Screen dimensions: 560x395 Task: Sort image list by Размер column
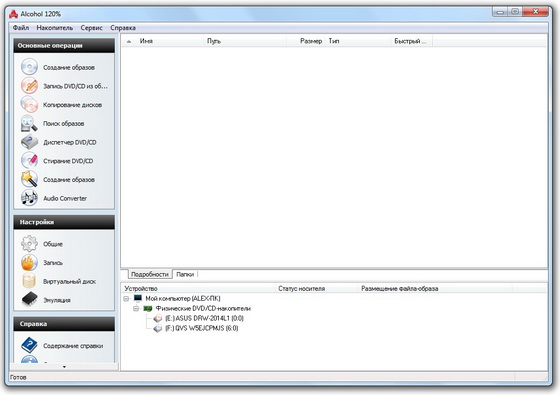(306, 41)
